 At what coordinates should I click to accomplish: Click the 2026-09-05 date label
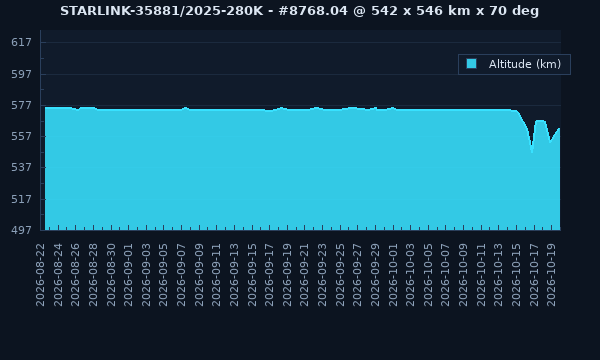point(163,275)
